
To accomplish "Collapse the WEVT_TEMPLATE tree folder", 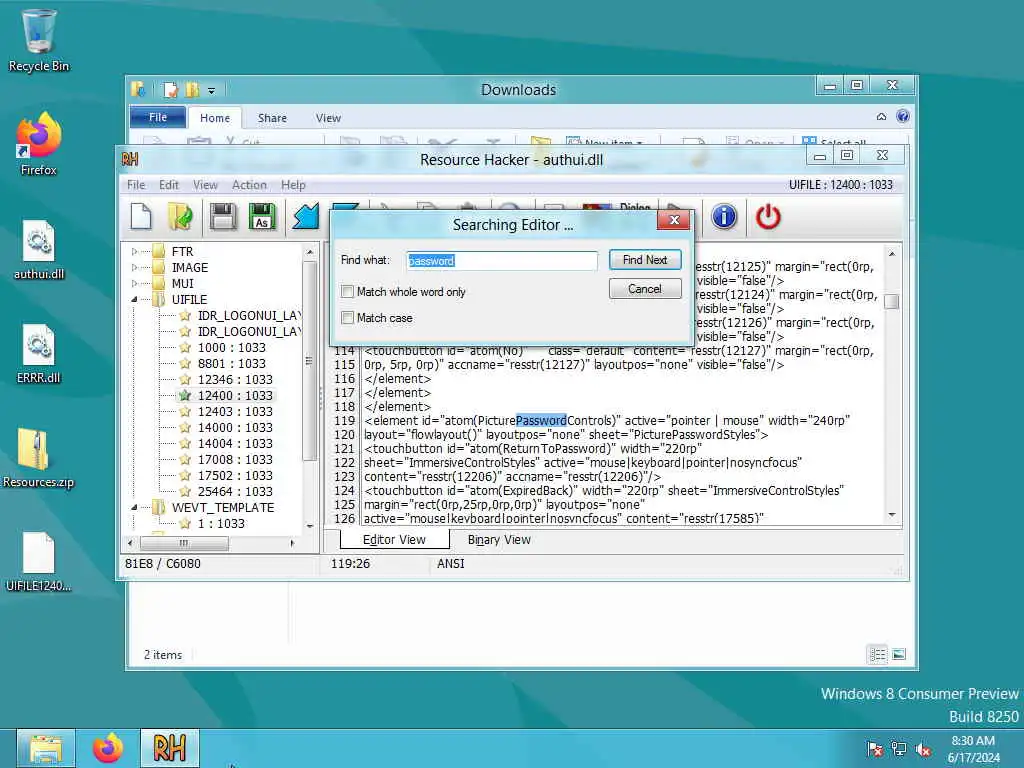I will click(135, 507).
